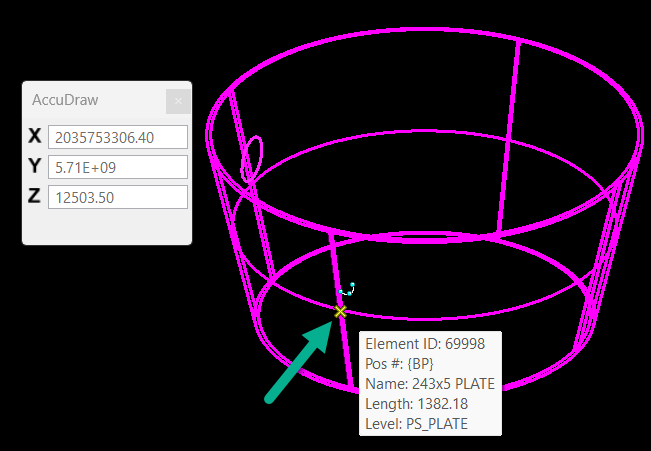Click the cyan AccuSnap arc indicator

(347, 289)
